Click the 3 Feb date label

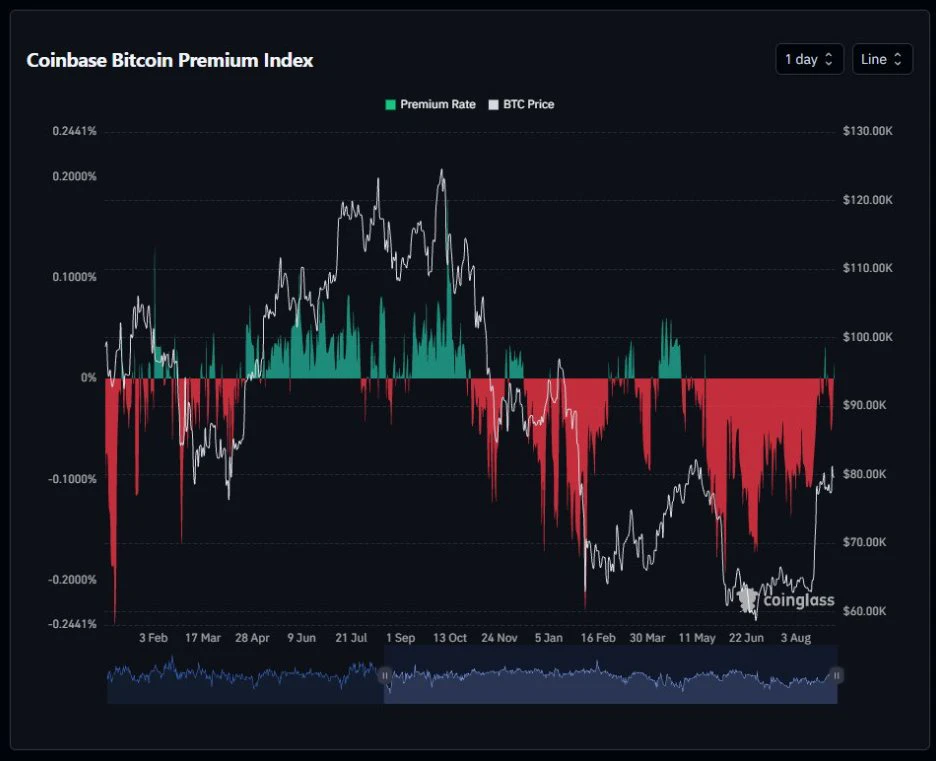[153, 638]
